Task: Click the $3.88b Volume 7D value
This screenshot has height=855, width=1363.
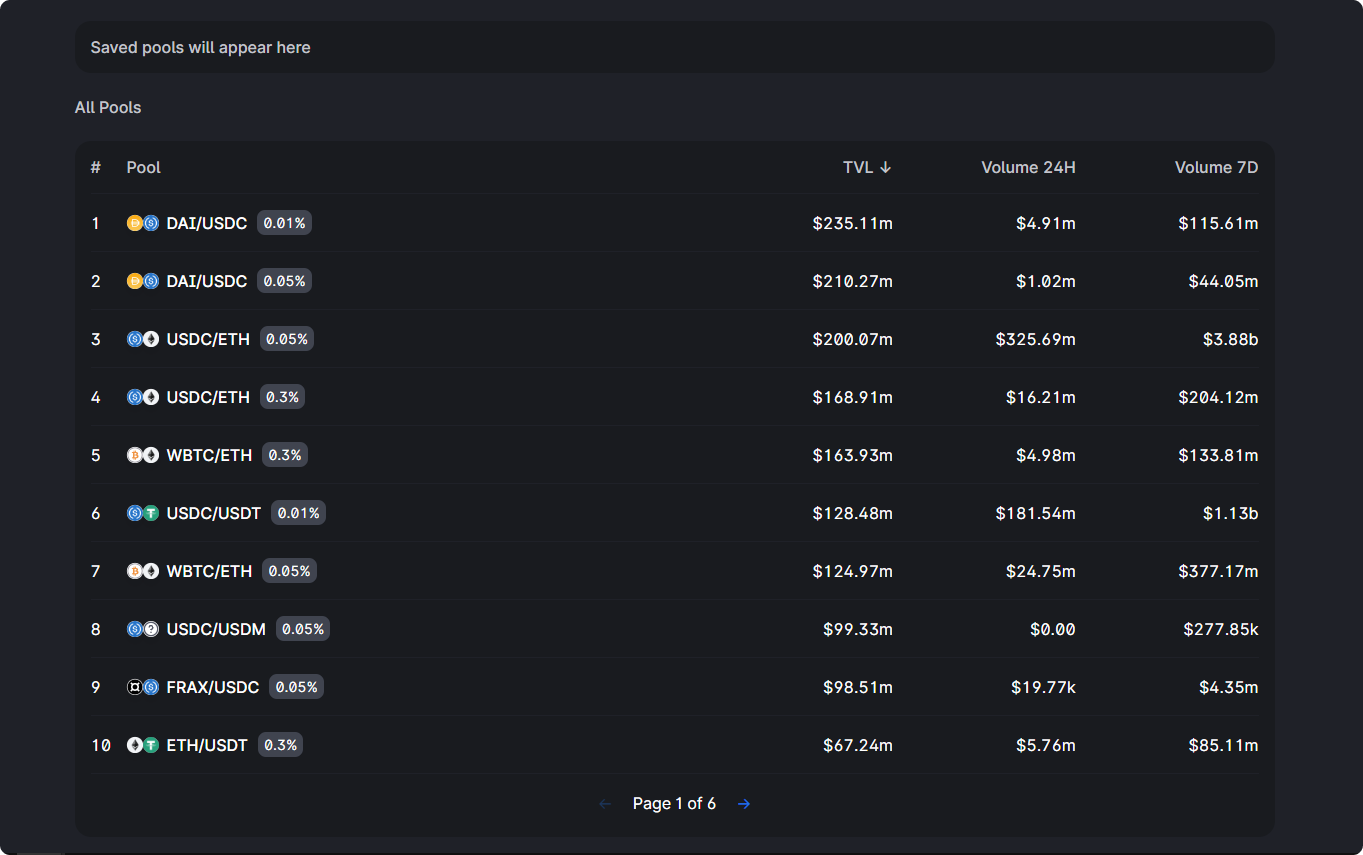Action: [1231, 339]
